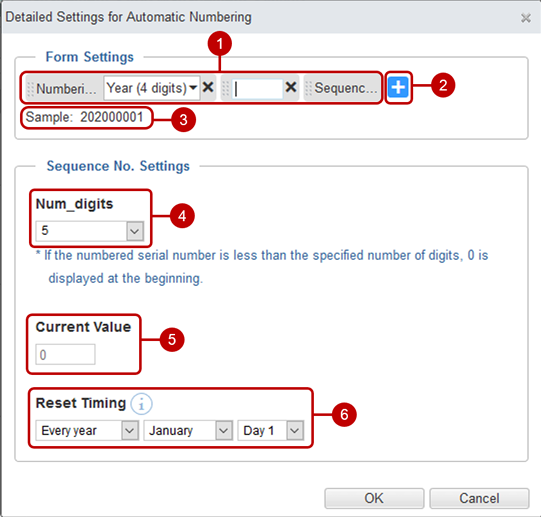Focus the Current Value input field

65,354
